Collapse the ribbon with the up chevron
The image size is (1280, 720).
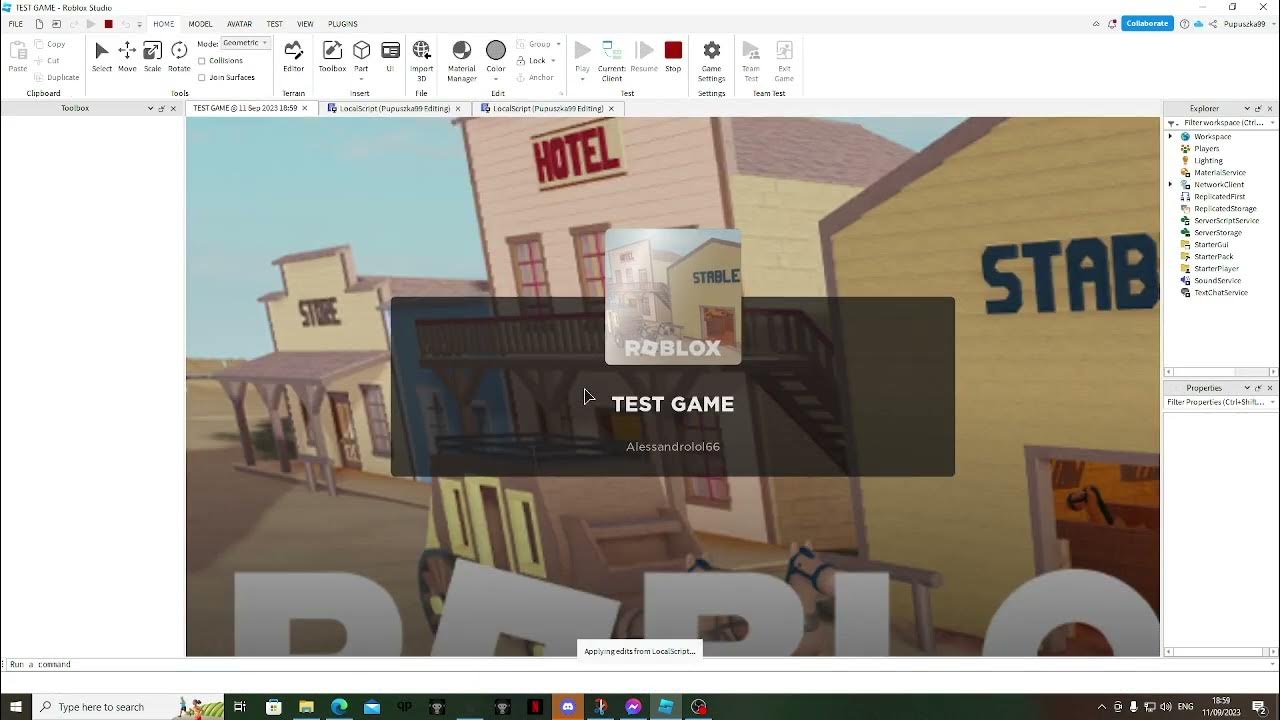click(1096, 23)
